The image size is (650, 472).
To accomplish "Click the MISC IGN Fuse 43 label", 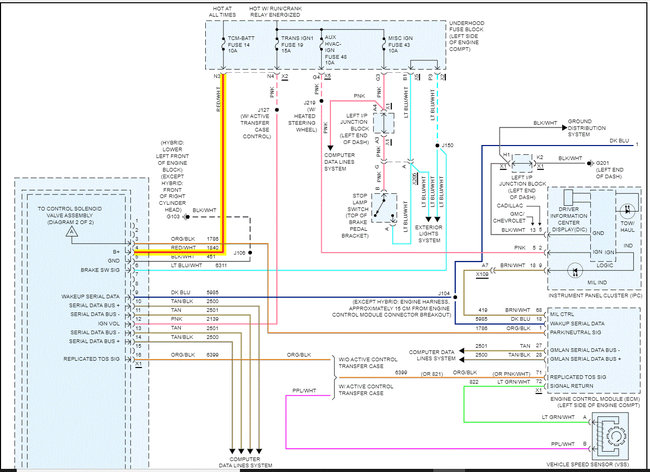I will click(400, 44).
